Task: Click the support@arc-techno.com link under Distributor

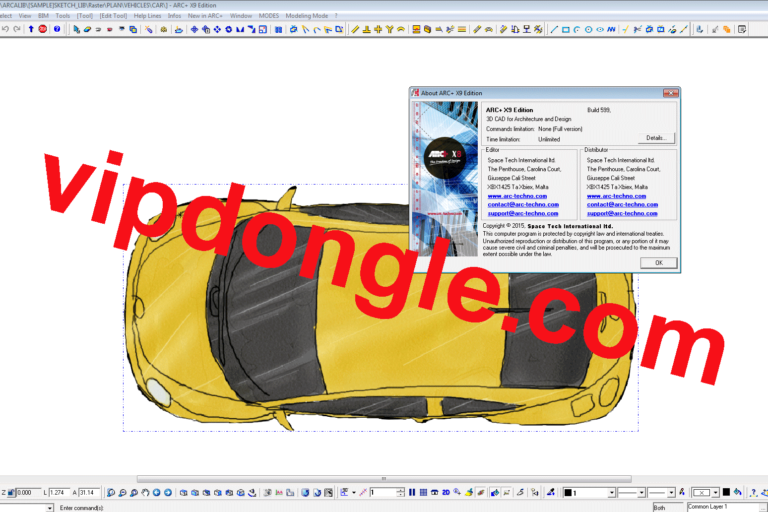Action: (622, 213)
